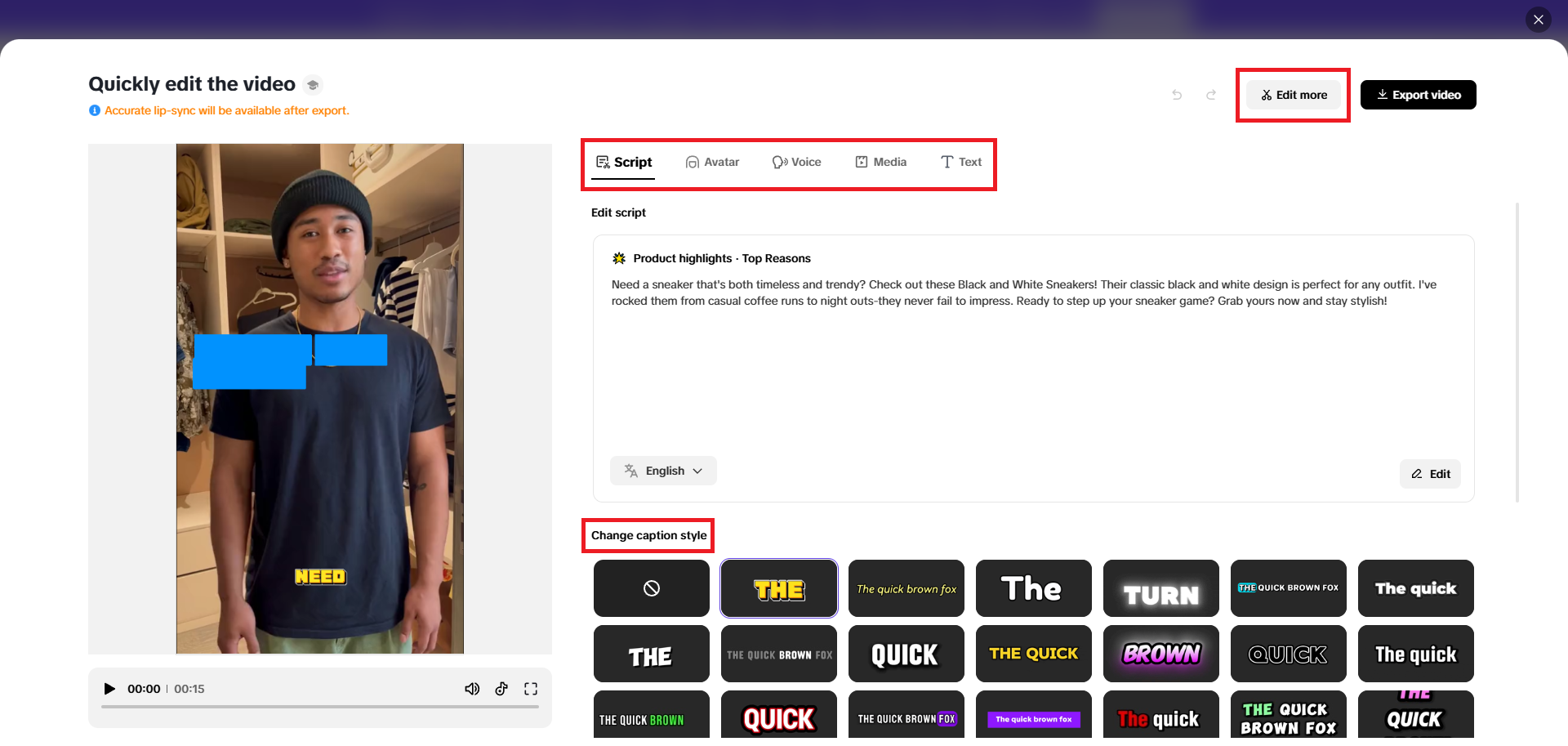Choose the yellow 'THE' caption style

(x=779, y=588)
